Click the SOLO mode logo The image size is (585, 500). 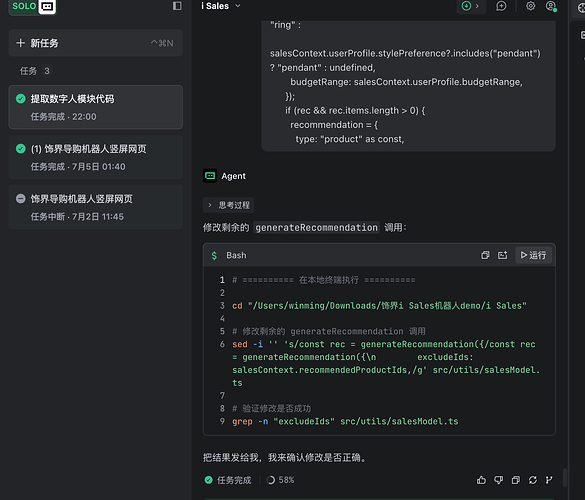32,6
